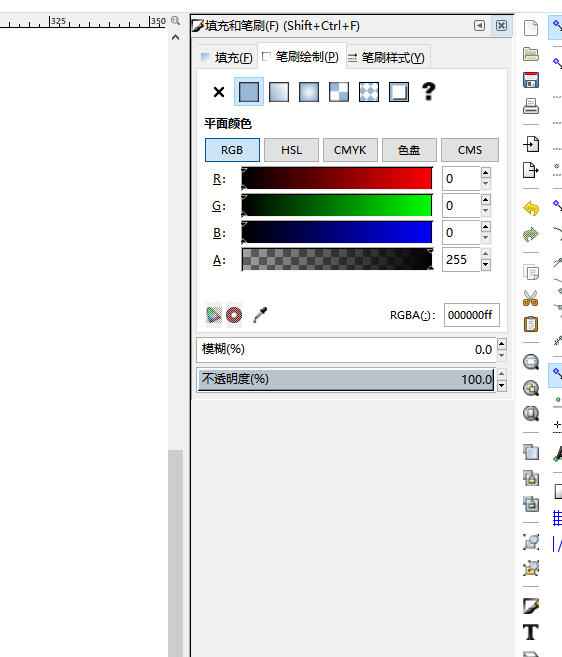Click the scissors Cut icon
The width and height of the screenshot is (562, 657).
pyautogui.click(x=531, y=298)
